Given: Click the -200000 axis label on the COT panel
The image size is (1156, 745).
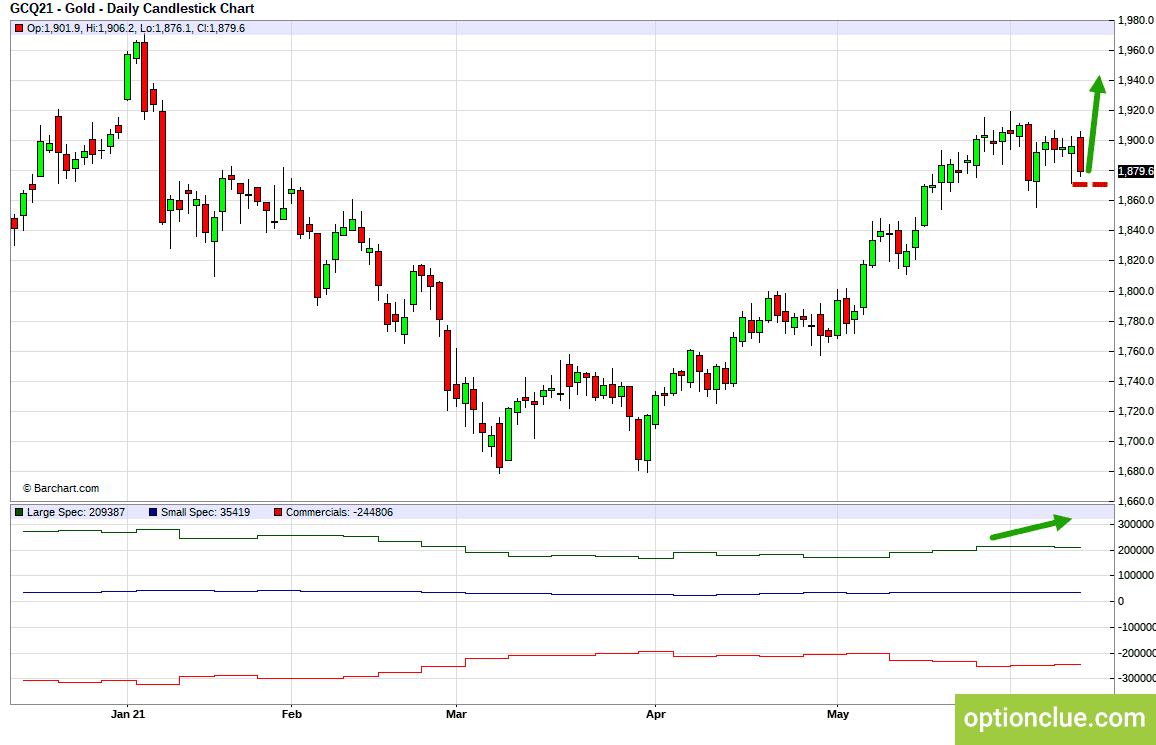Looking at the screenshot, I should [x=1136, y=653].
